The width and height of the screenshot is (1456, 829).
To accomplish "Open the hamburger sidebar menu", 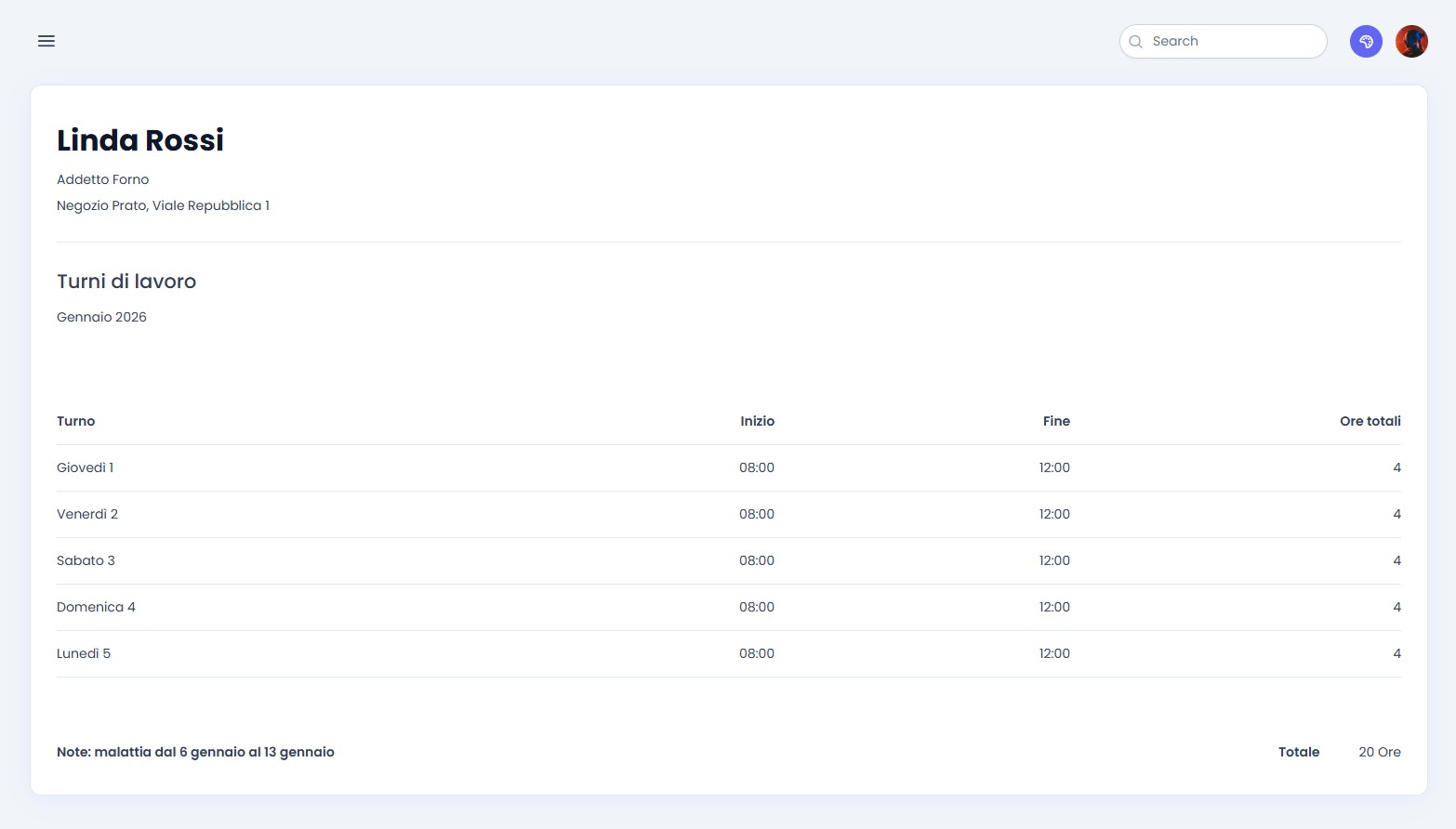I will click(46, 41).
